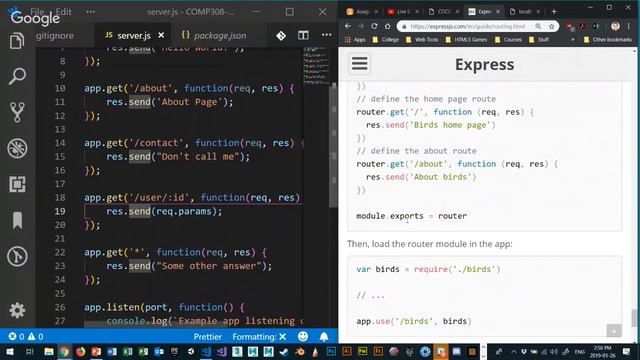The image size is (640, 360).
Task: Open the Web Tools bookmarks folder
Action: [x=422, y=40]
